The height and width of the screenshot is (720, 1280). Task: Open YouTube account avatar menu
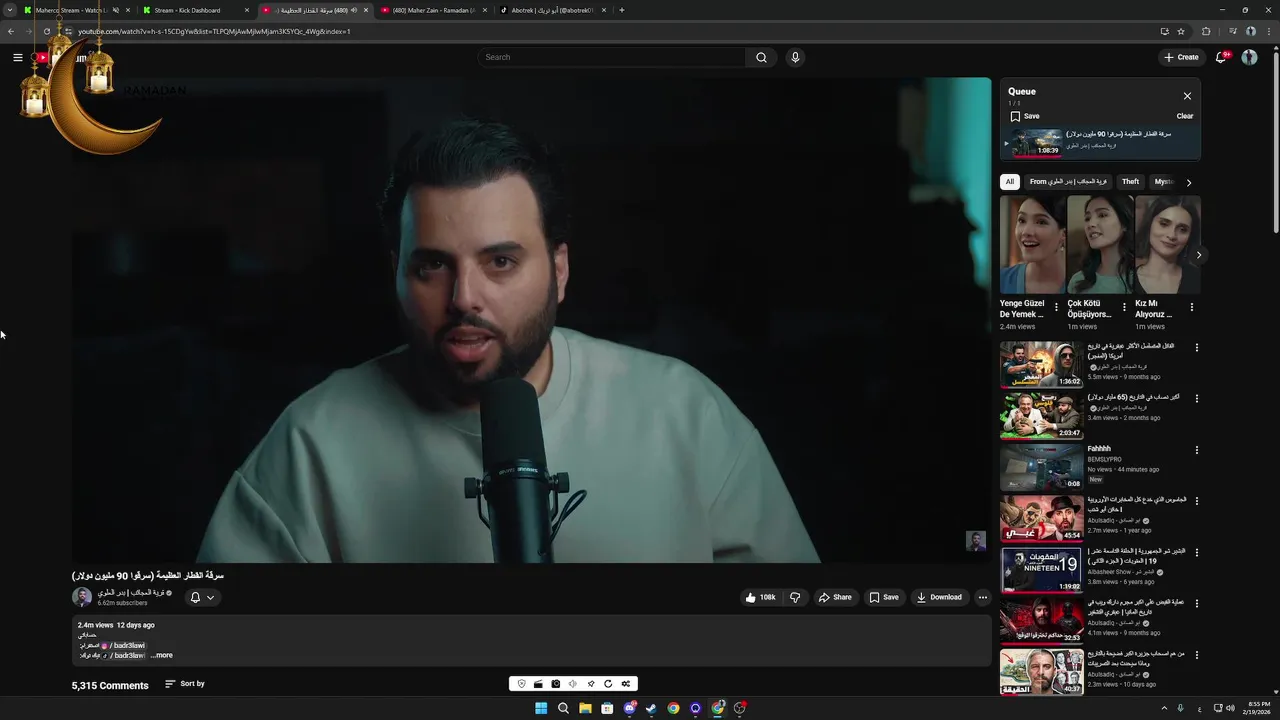click(1249, 57)
